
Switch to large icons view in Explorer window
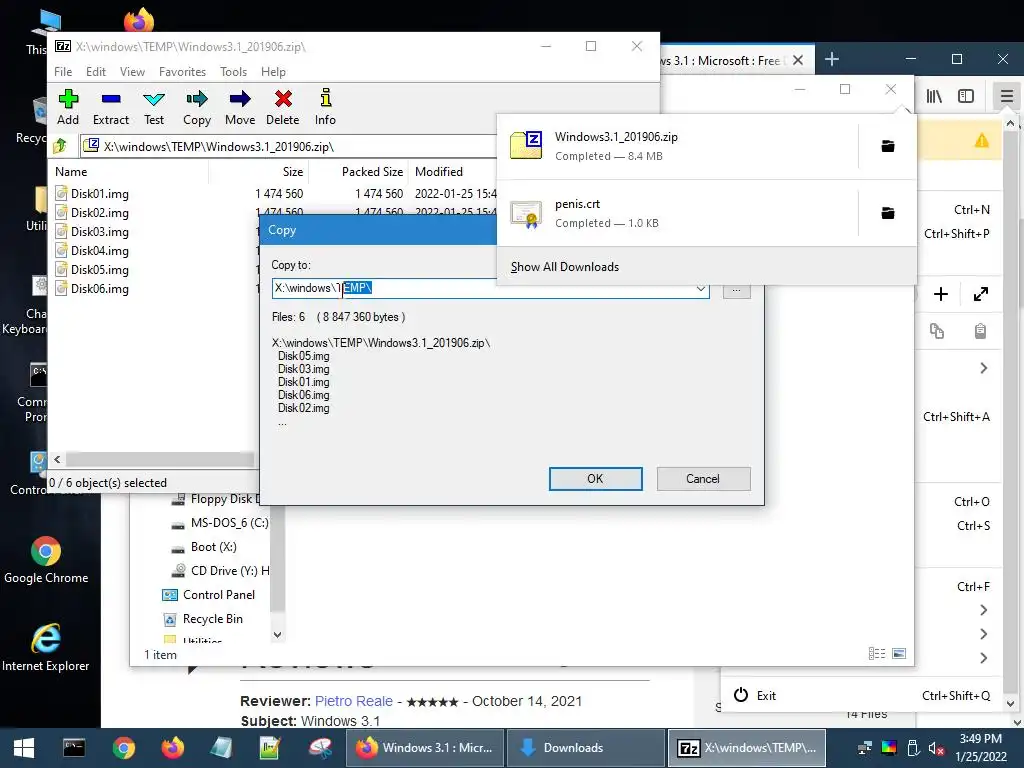pyautogui.click(x=899, y=654)
